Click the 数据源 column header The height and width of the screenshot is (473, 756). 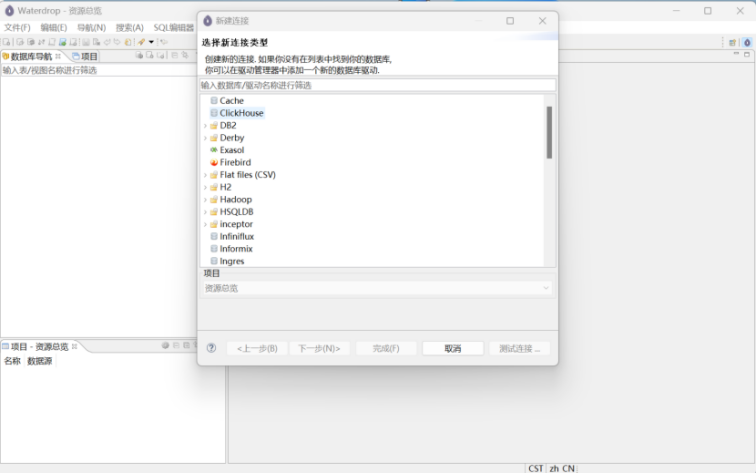(40, 361)
